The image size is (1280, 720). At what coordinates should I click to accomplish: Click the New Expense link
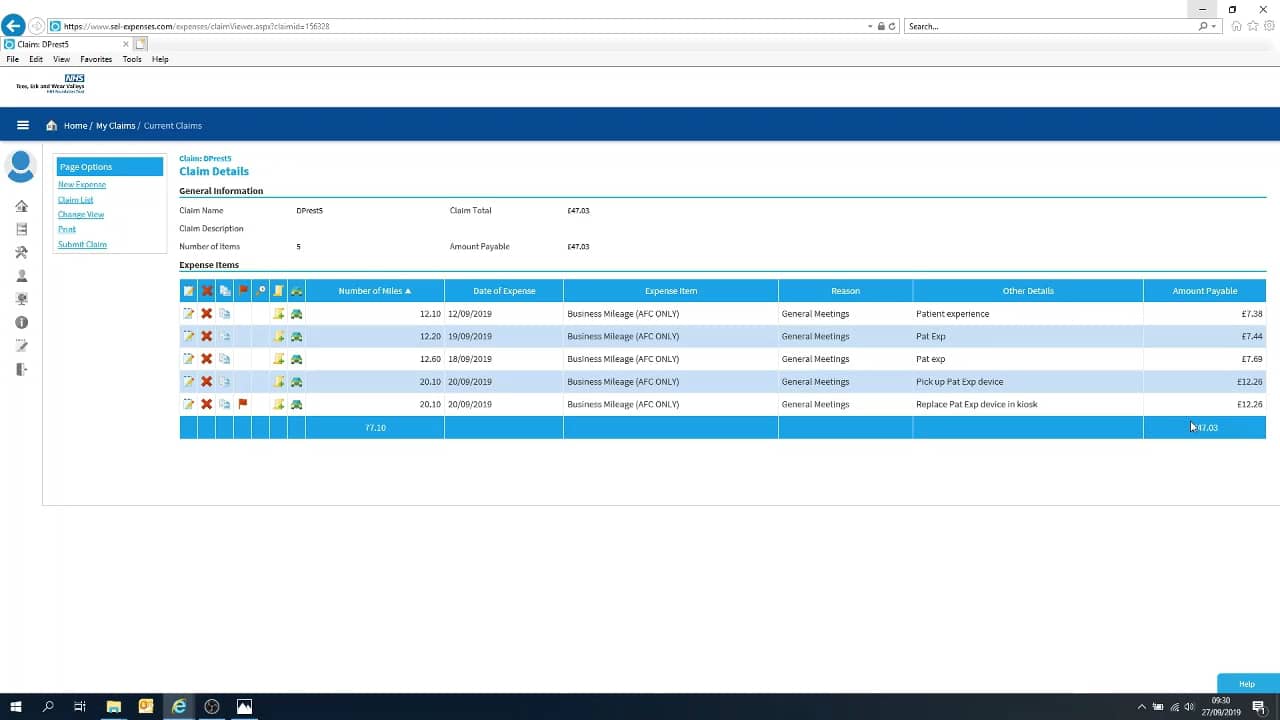tap(82, 185)
